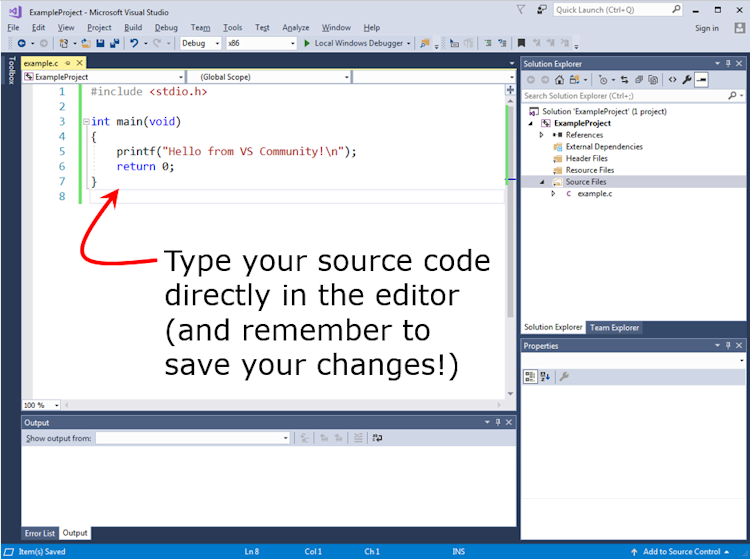Screen dimensions: 750x559
Task: Switch to the Team Explorer tab
Action: click(x=614, y=328)
